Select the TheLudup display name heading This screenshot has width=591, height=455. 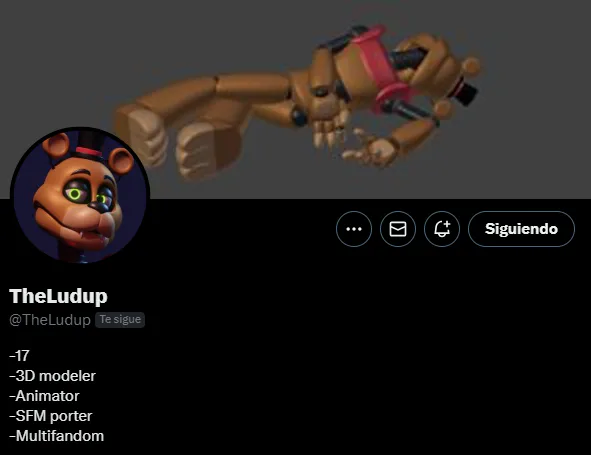click(x=58, y=296)
